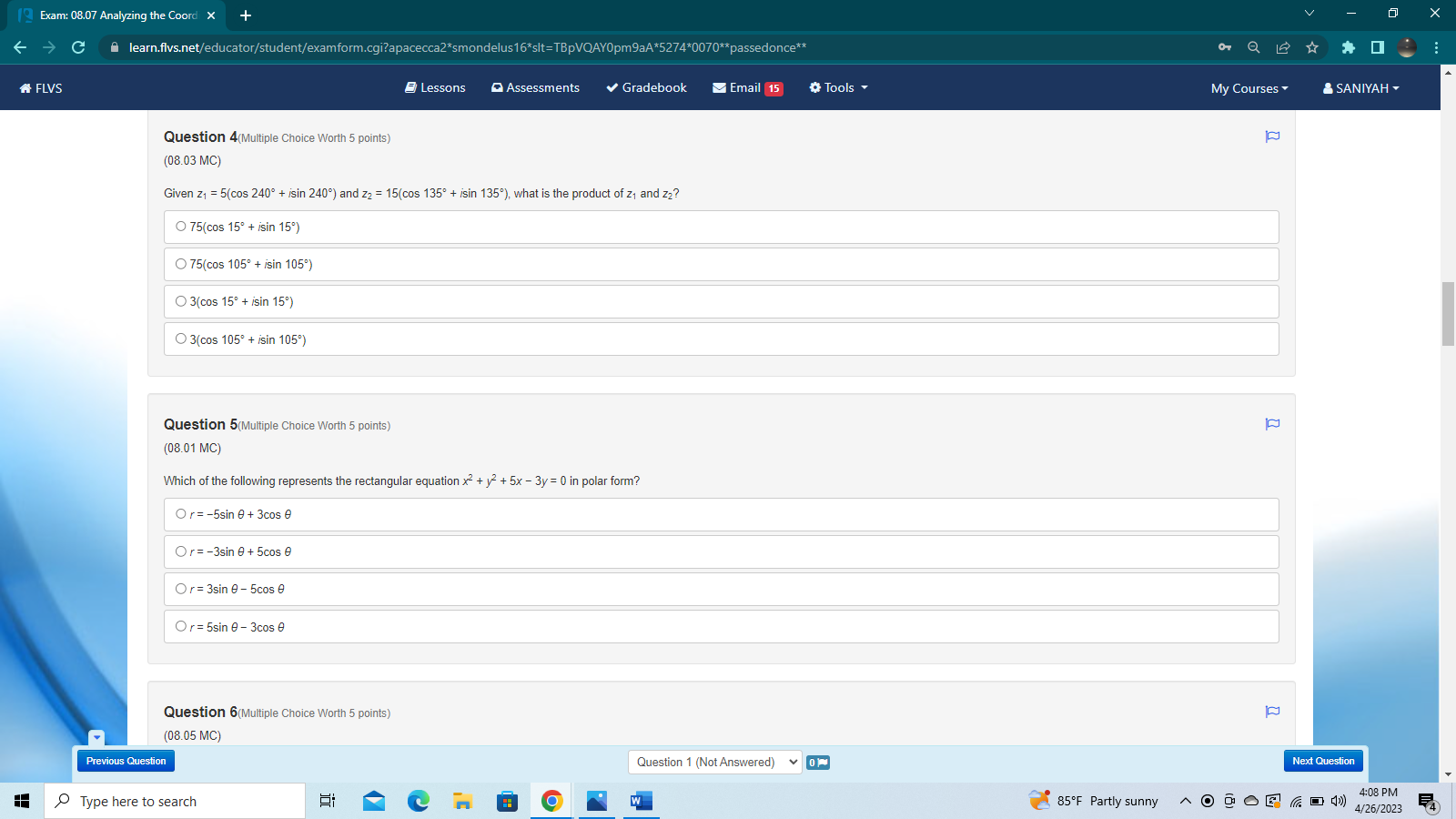1456x819 pixels.
Task: Open the Question 1 (Not Answered) selector
Action: pyautogui.click(x=714, y=762)
